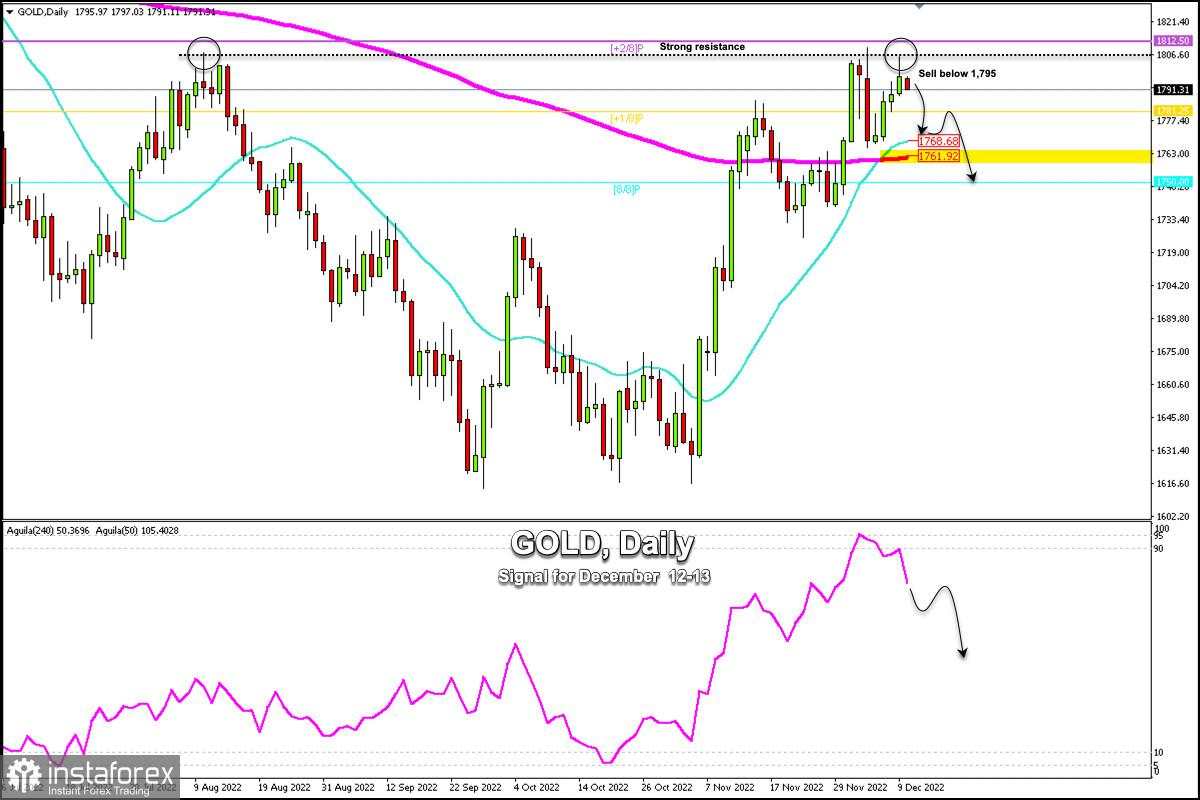Click the indicator scale value 100
1200x800 pixels.
point(1162,527)
